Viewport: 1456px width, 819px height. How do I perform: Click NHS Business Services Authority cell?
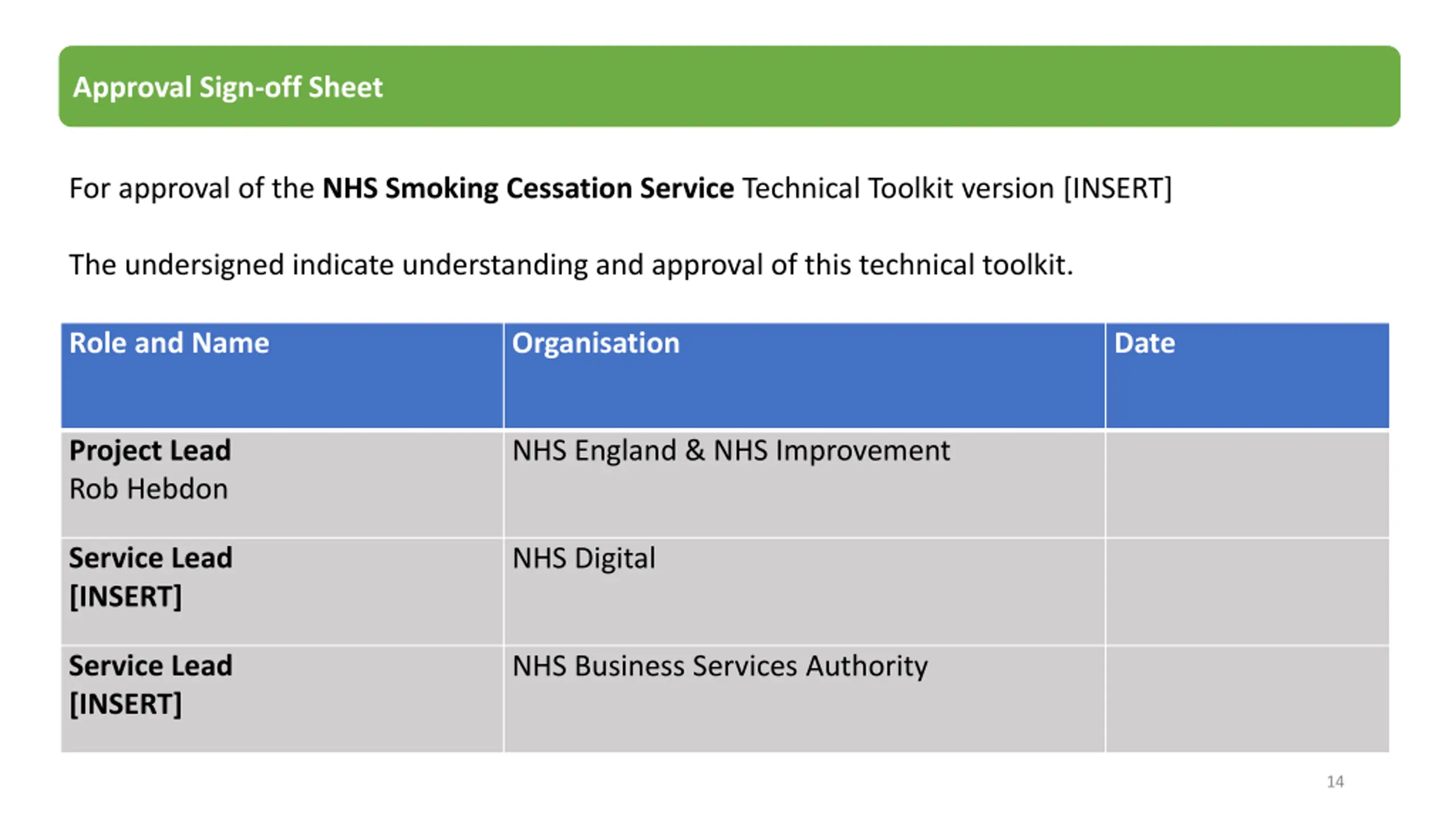804,699
